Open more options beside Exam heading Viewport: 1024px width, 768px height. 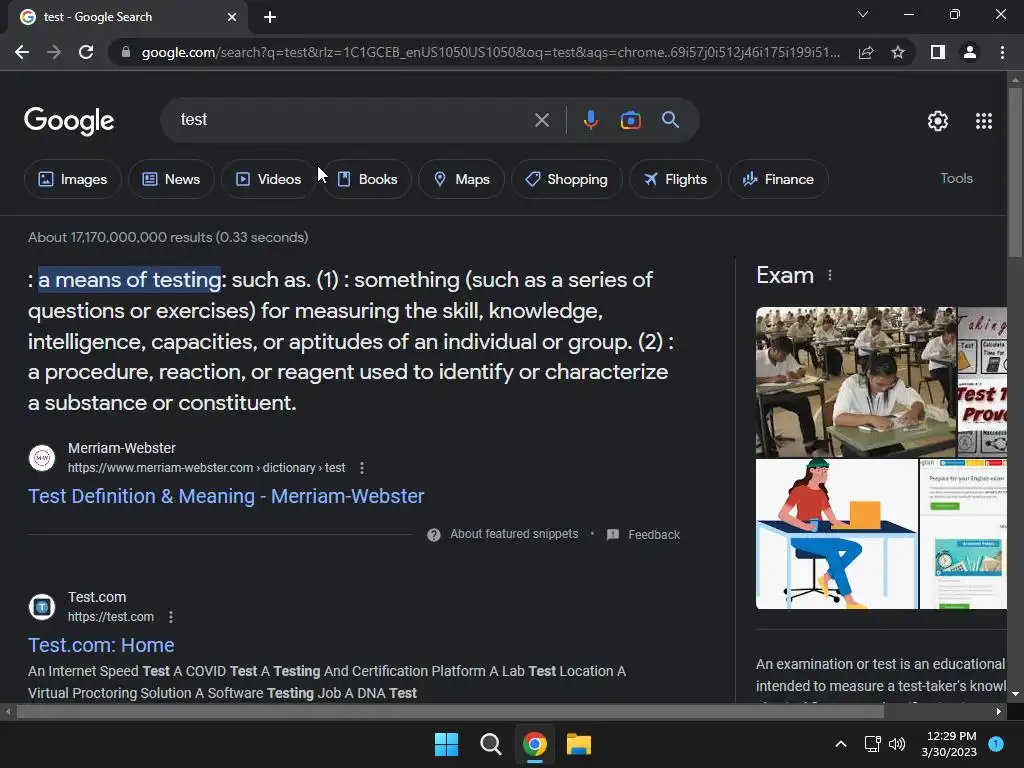point(830,276)
